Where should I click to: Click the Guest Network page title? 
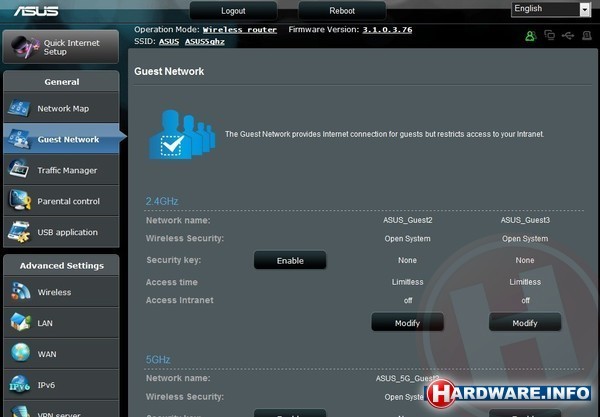(x=169, y=71)
